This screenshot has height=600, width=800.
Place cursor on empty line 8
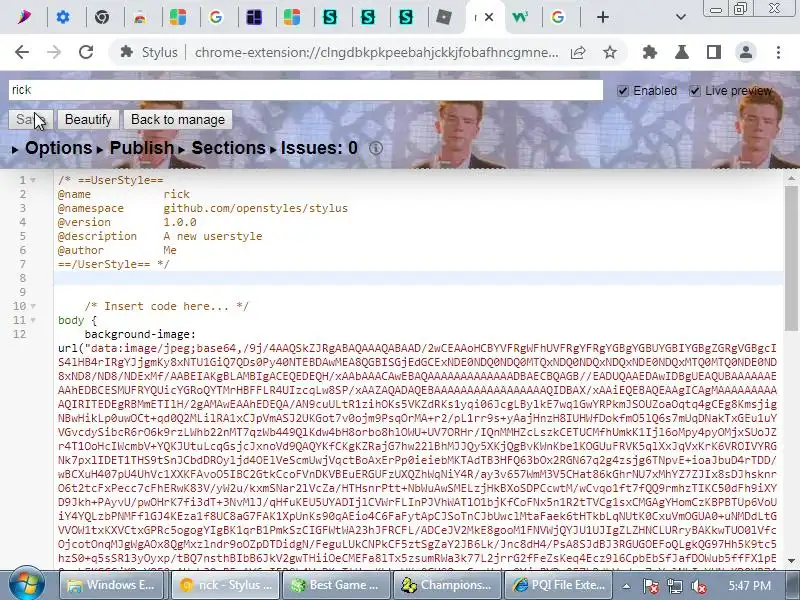418,278
